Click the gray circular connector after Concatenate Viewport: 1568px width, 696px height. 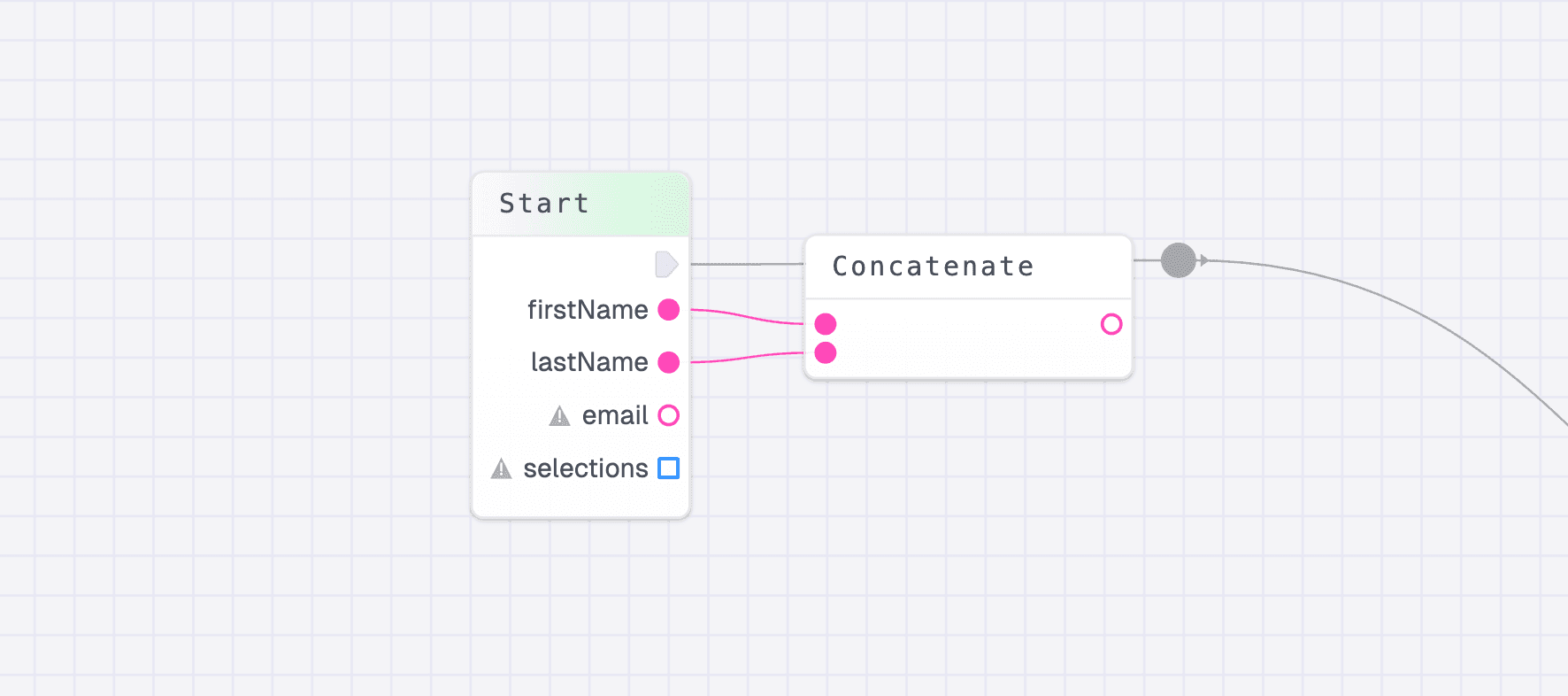[x=1178, y=260]
